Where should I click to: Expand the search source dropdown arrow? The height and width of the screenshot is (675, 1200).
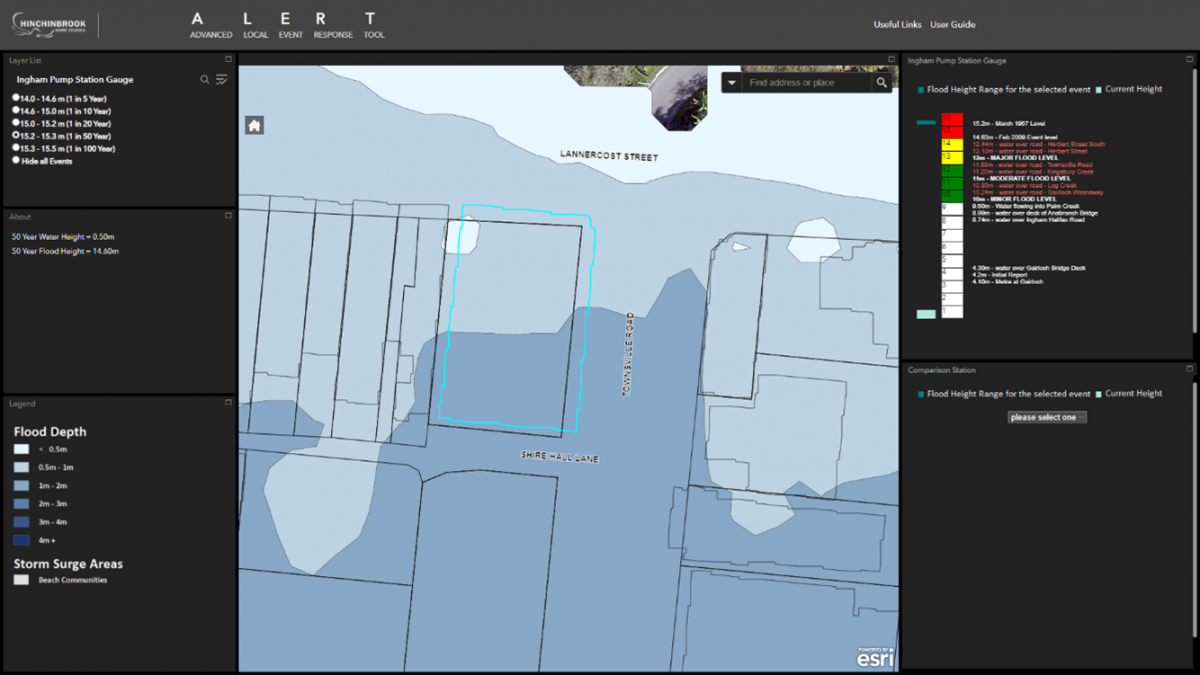pos(732,83)
